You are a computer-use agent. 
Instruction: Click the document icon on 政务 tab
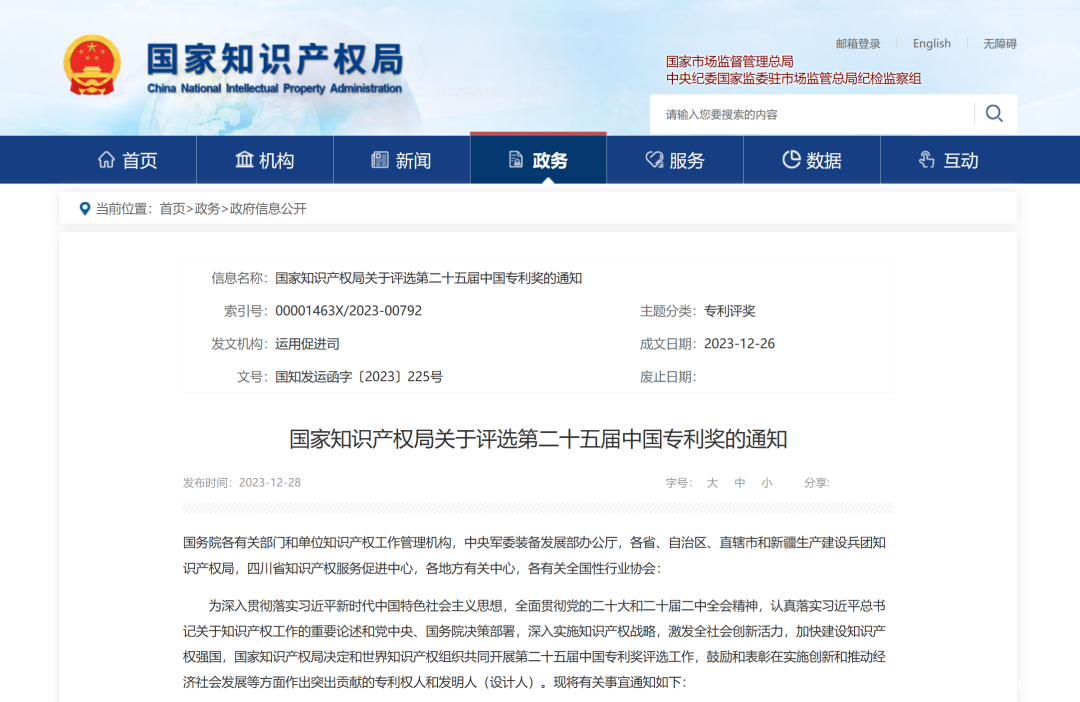click(x=516, y=158)
